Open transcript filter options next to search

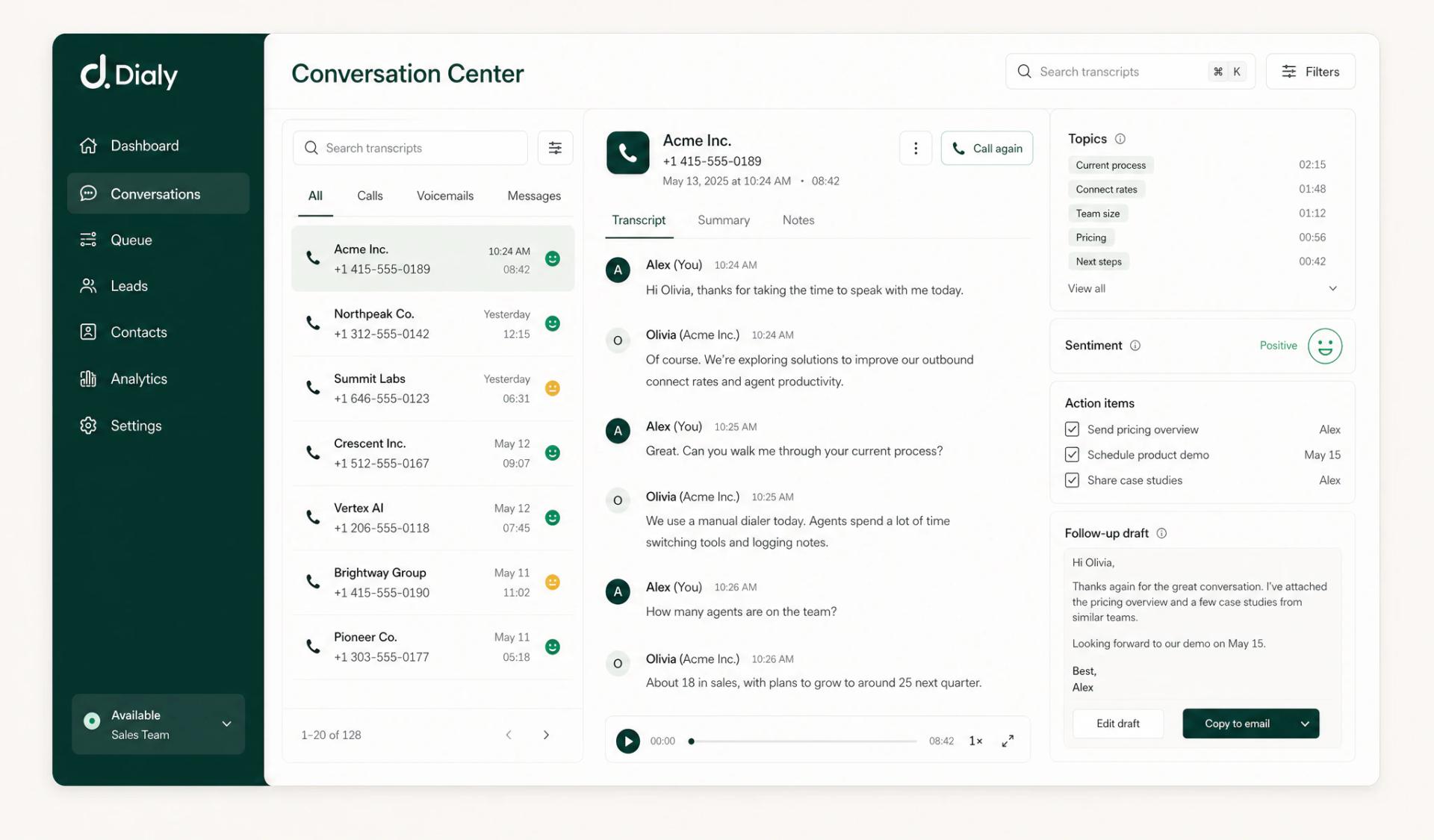tap(555, 148)
